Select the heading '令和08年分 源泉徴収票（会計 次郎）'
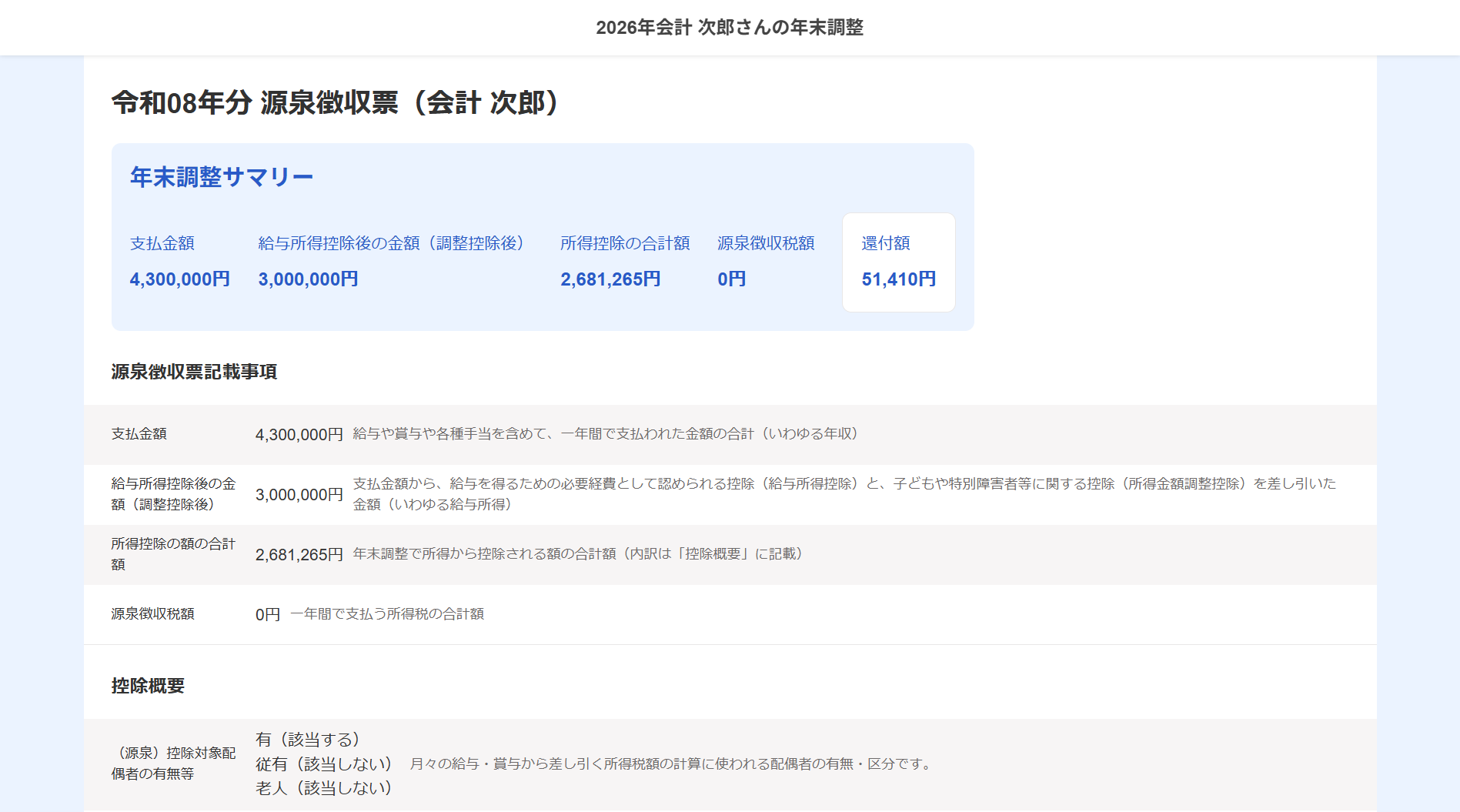This screenshot has height=812, width=1460. 335,102
